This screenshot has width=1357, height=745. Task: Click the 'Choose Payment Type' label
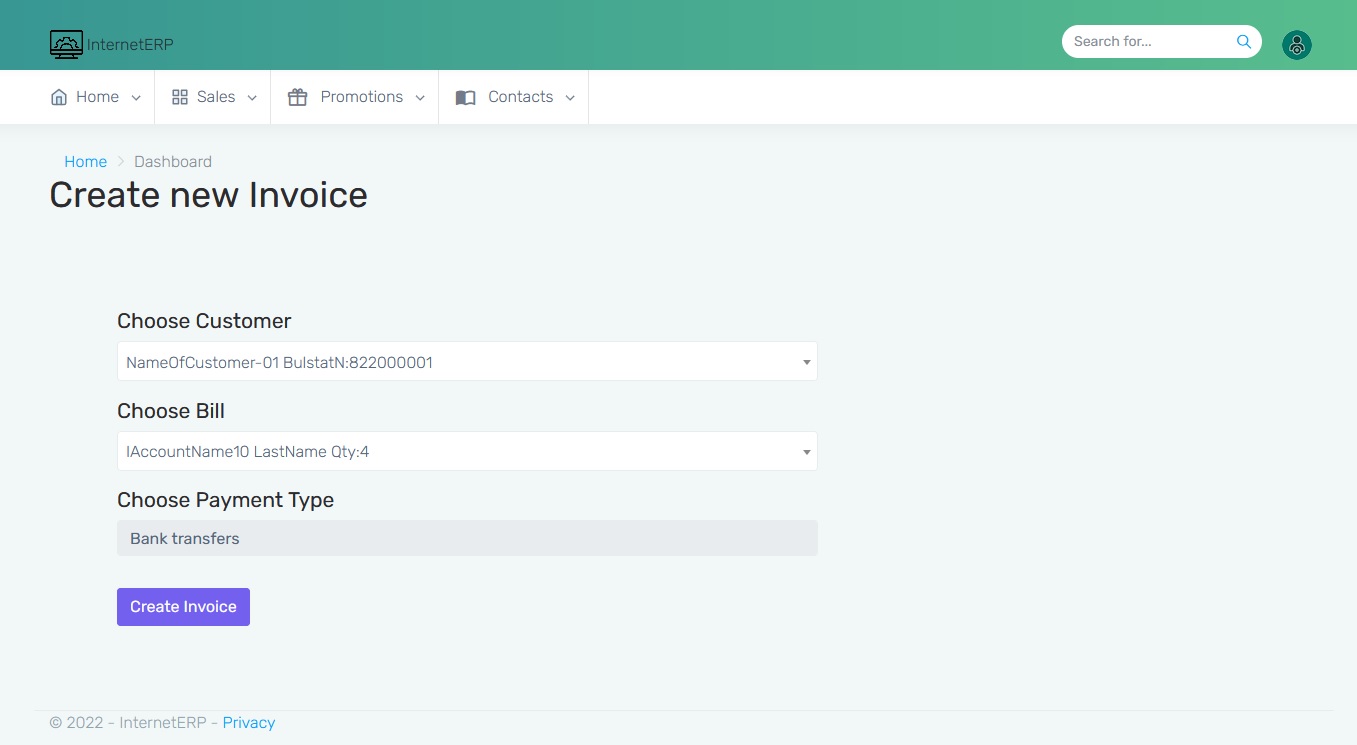(225, 500)
